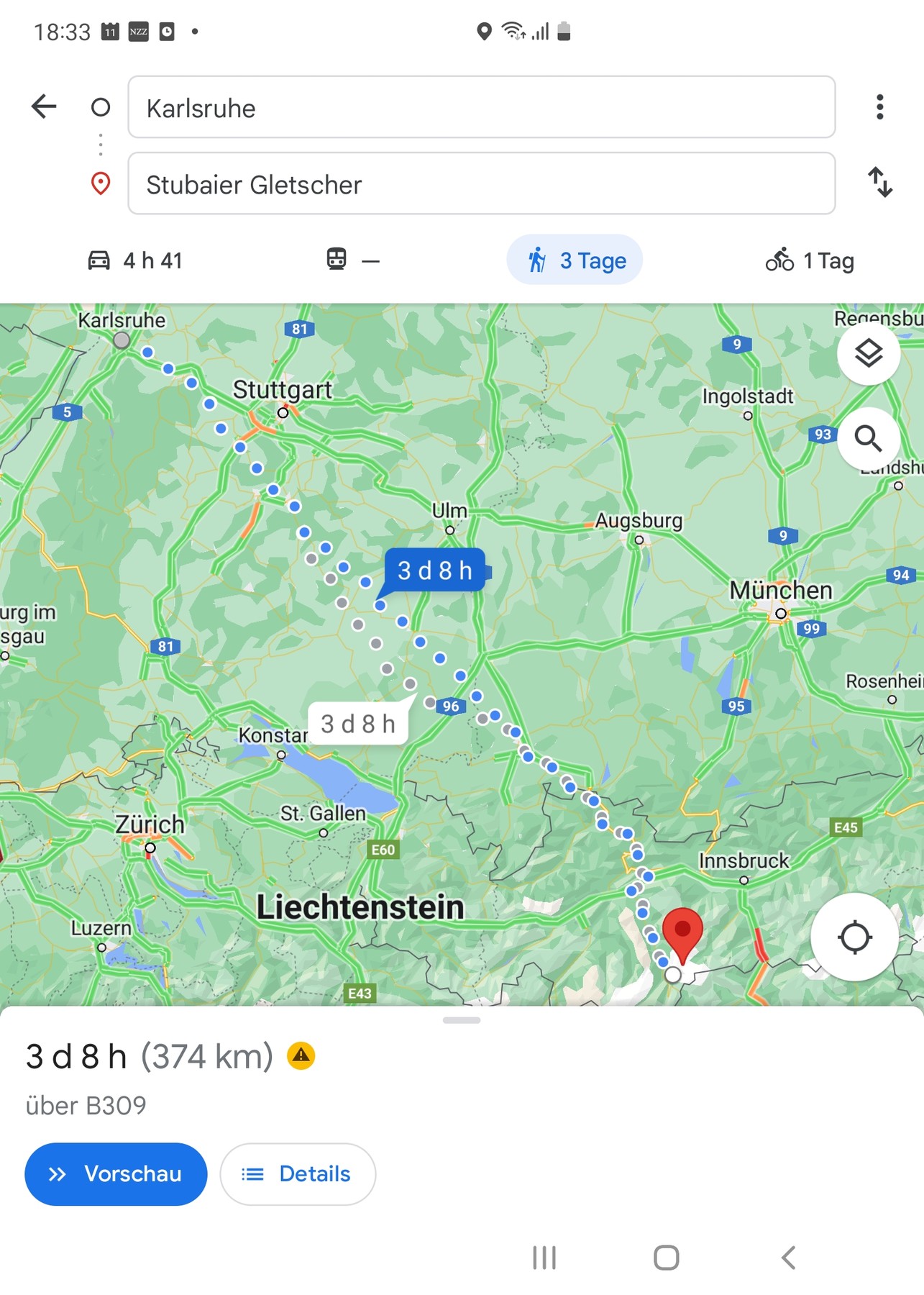Tap the back arrow icon

tap(44, 106)
